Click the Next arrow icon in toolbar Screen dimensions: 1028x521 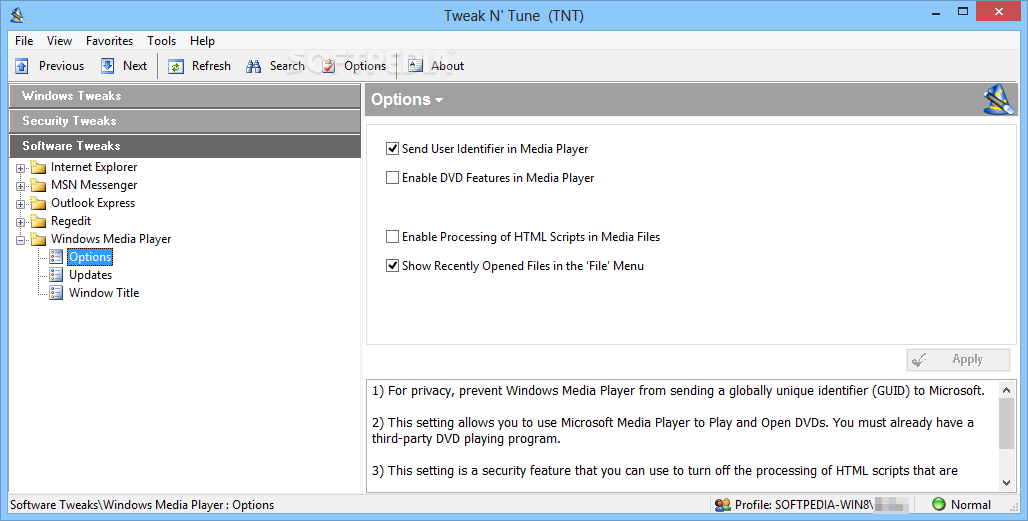(108, 66)
